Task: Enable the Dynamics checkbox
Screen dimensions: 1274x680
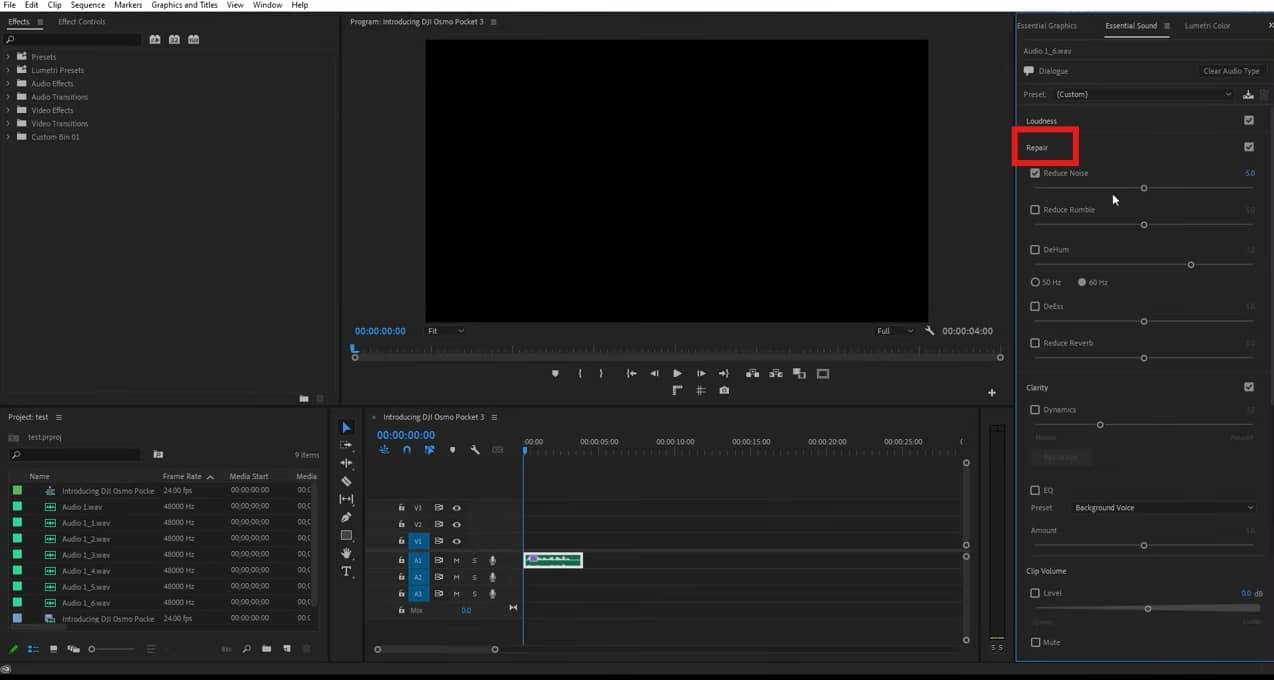Action: coord(1035,410)
